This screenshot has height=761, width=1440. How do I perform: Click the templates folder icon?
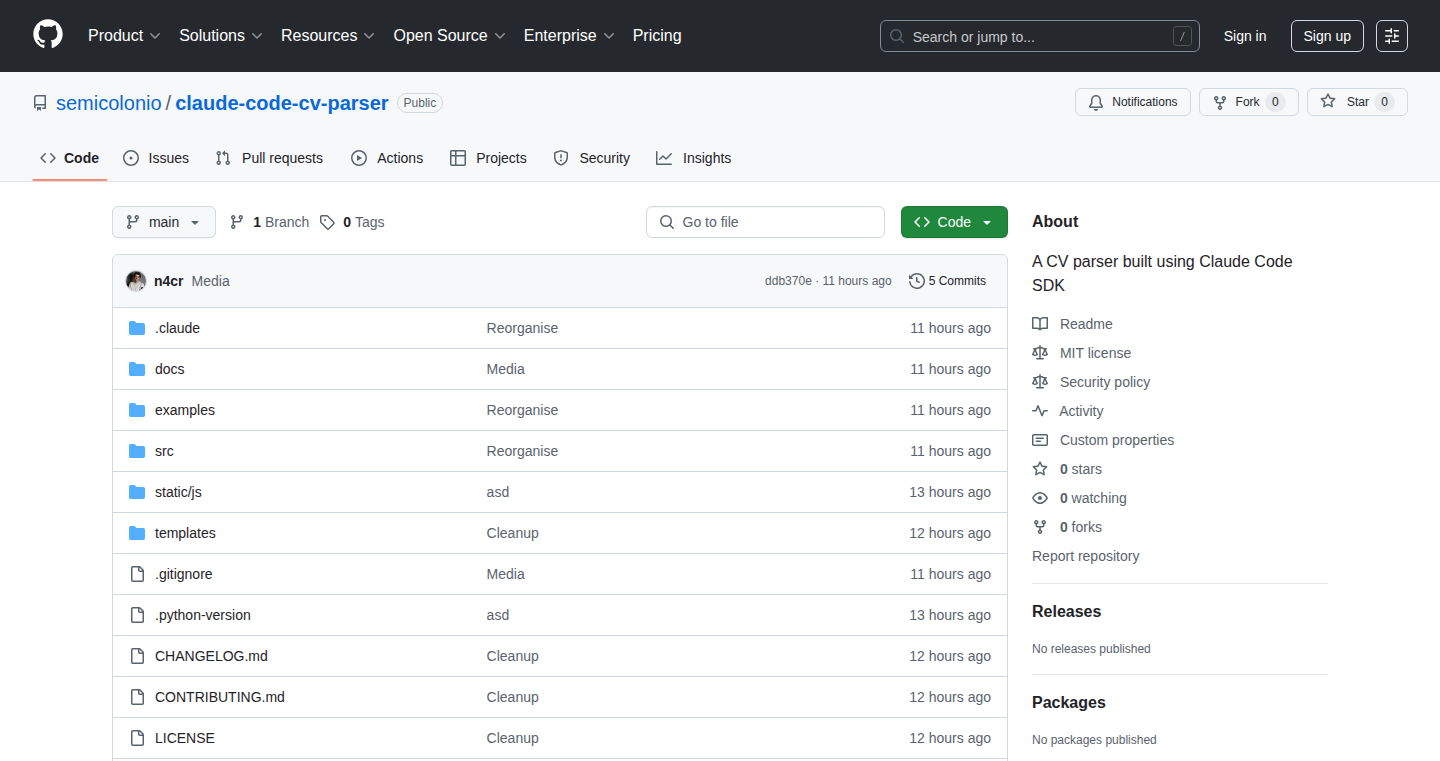[137, 533]
